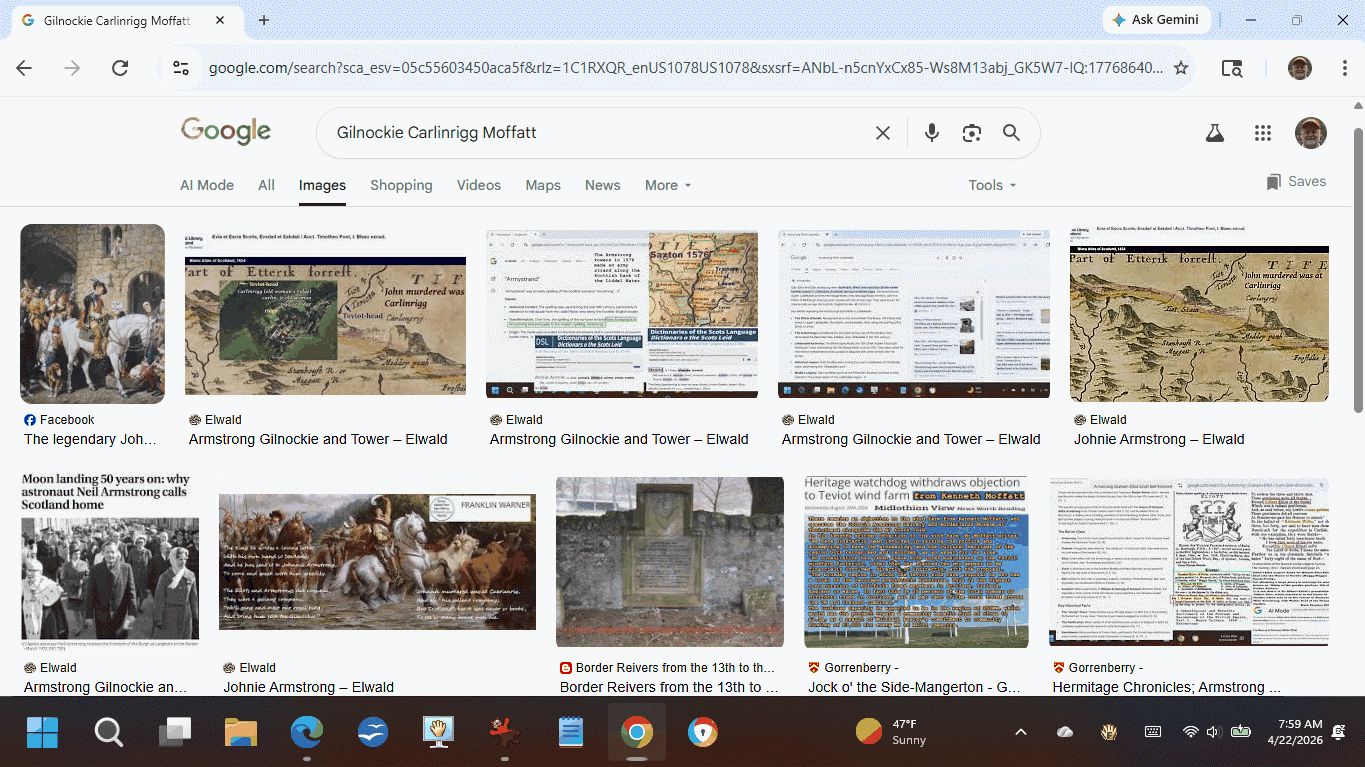Screen dimensions: 1365x767
Task: Open Windows Start menu
Action: coord(42,733)
